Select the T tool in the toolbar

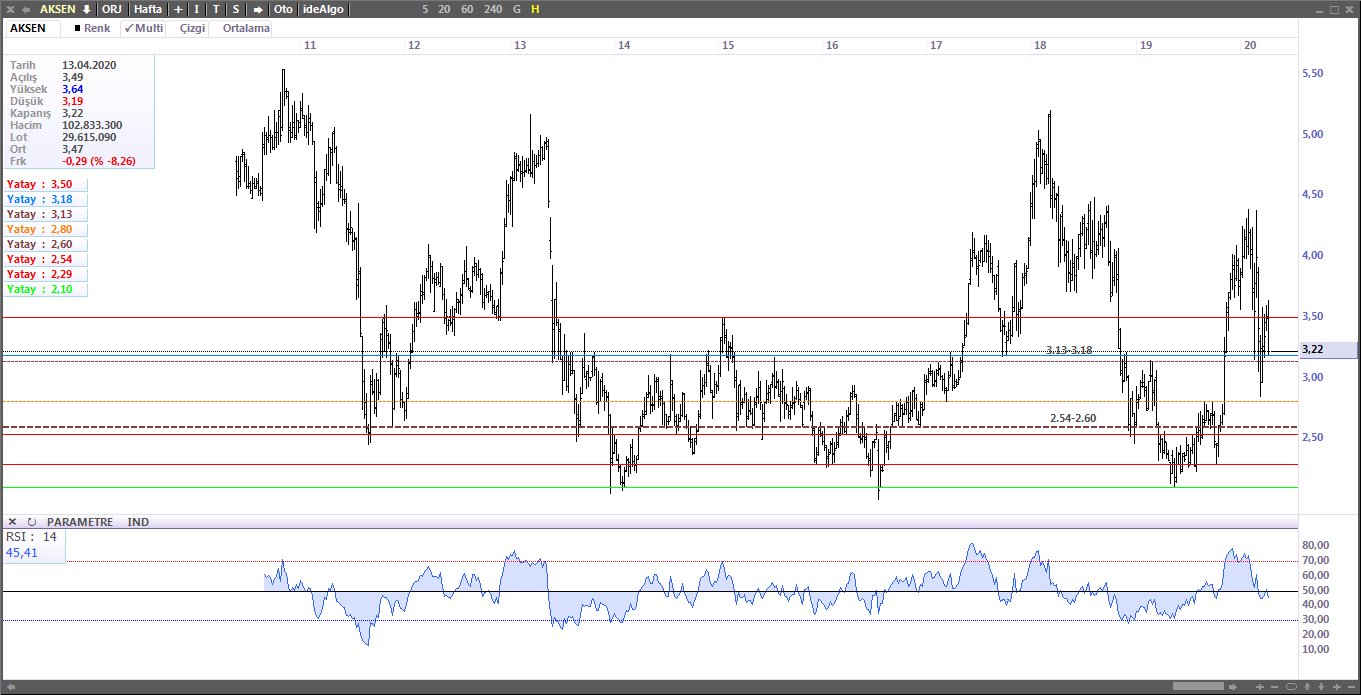[x=216, y=9]
